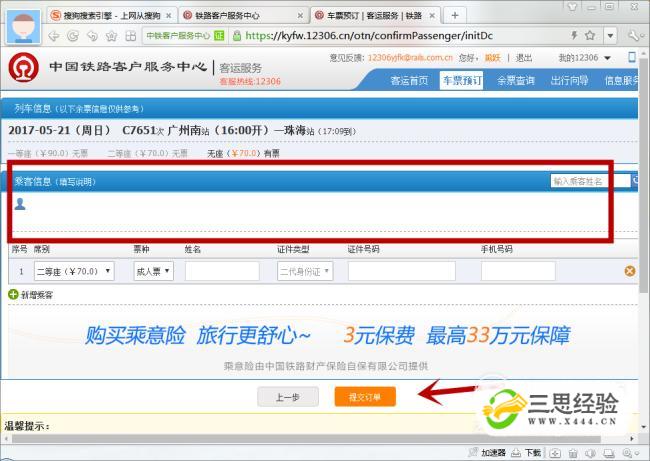The height and width of the screenshot is (461, 650).
Task: Open new browser tab with plus button
Action: click(455, 15)
